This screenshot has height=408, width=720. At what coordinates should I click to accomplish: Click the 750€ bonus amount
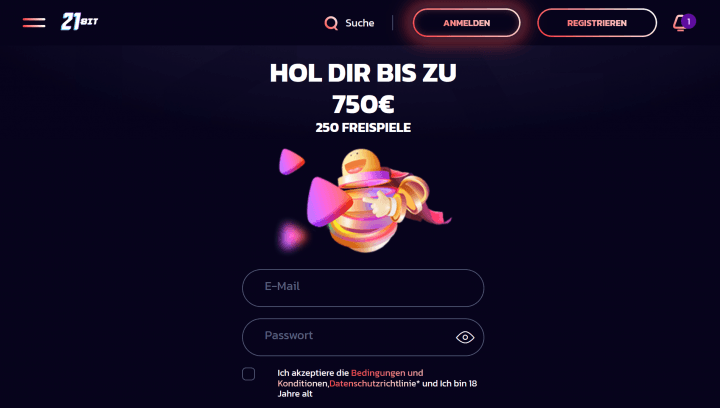click(x=363, y=104)
